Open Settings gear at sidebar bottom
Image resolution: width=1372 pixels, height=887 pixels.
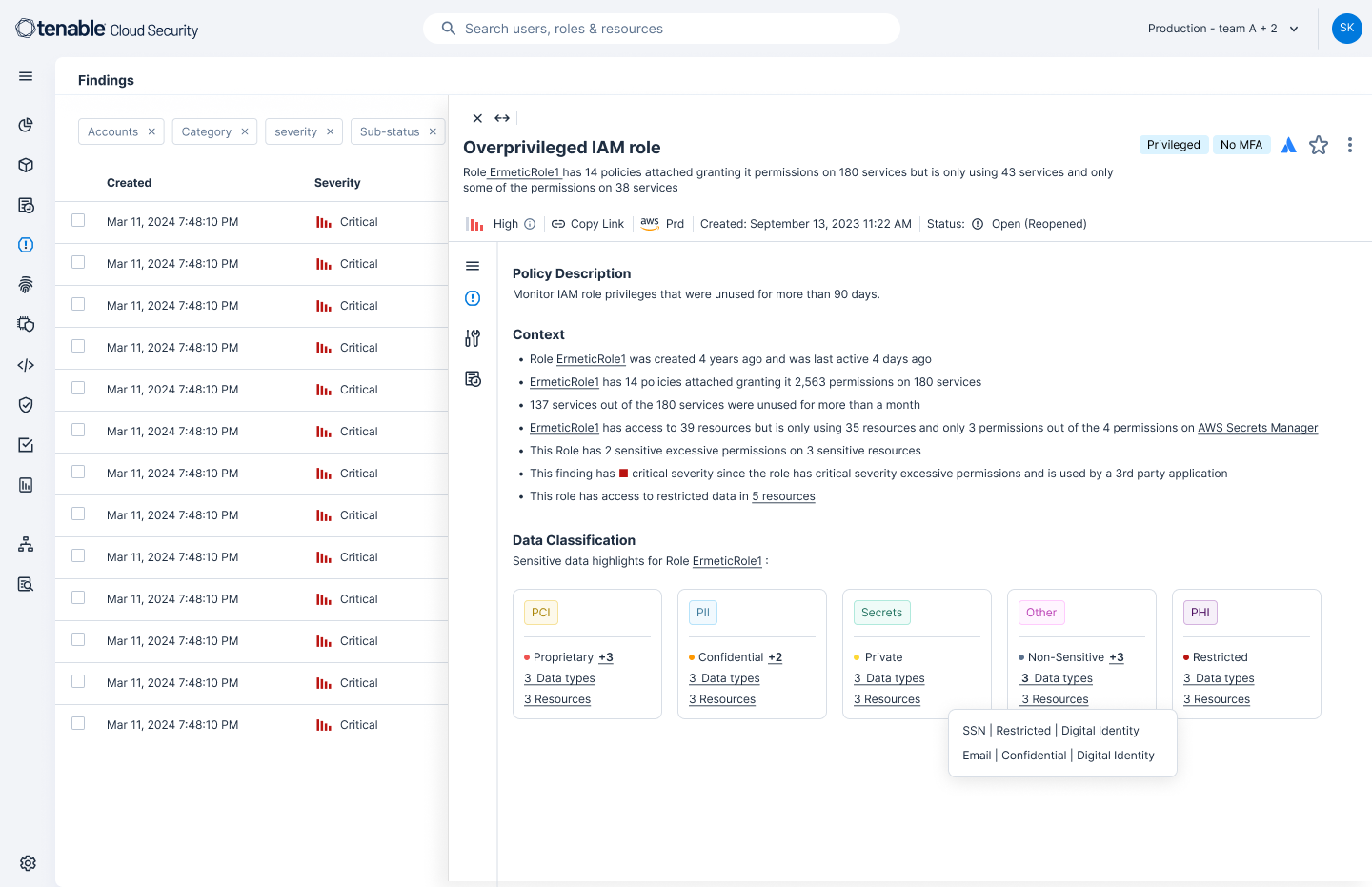click(x=28, y=863)
